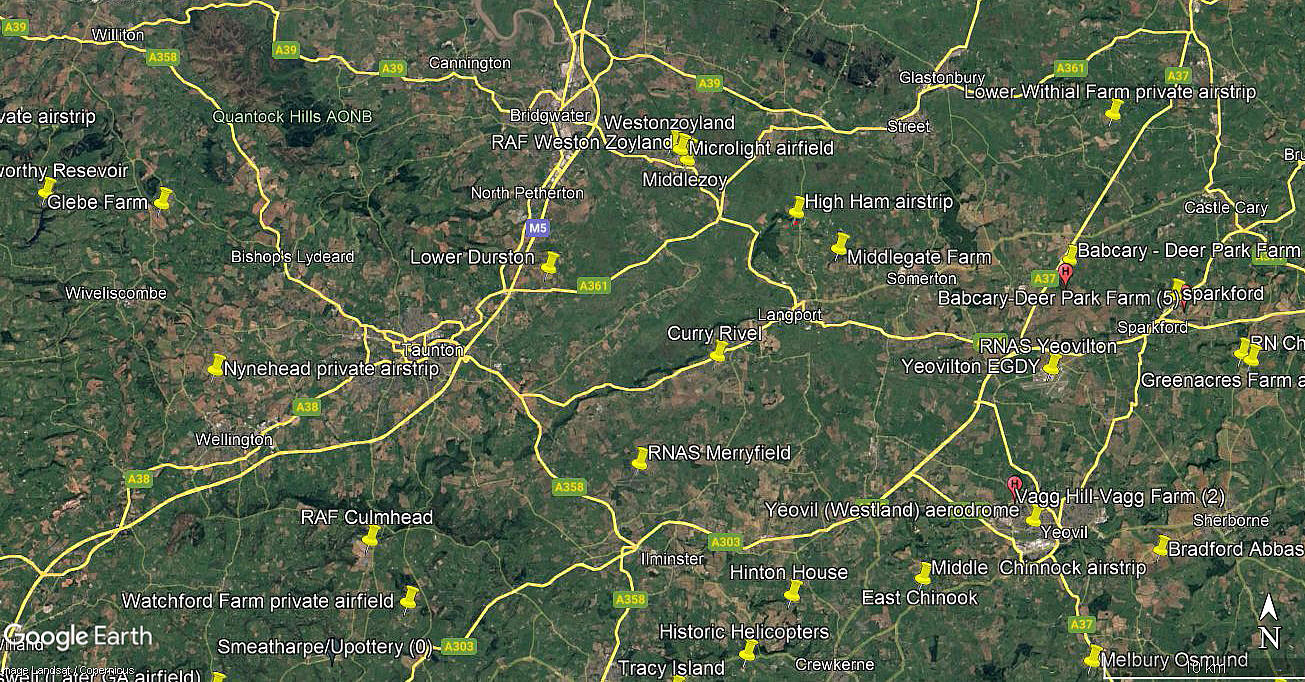The width and height of the screenshot is (1305, 682).
Task: Click the Babcary-Deer Park Farm red heliport marker
Action: [1065, 273]
